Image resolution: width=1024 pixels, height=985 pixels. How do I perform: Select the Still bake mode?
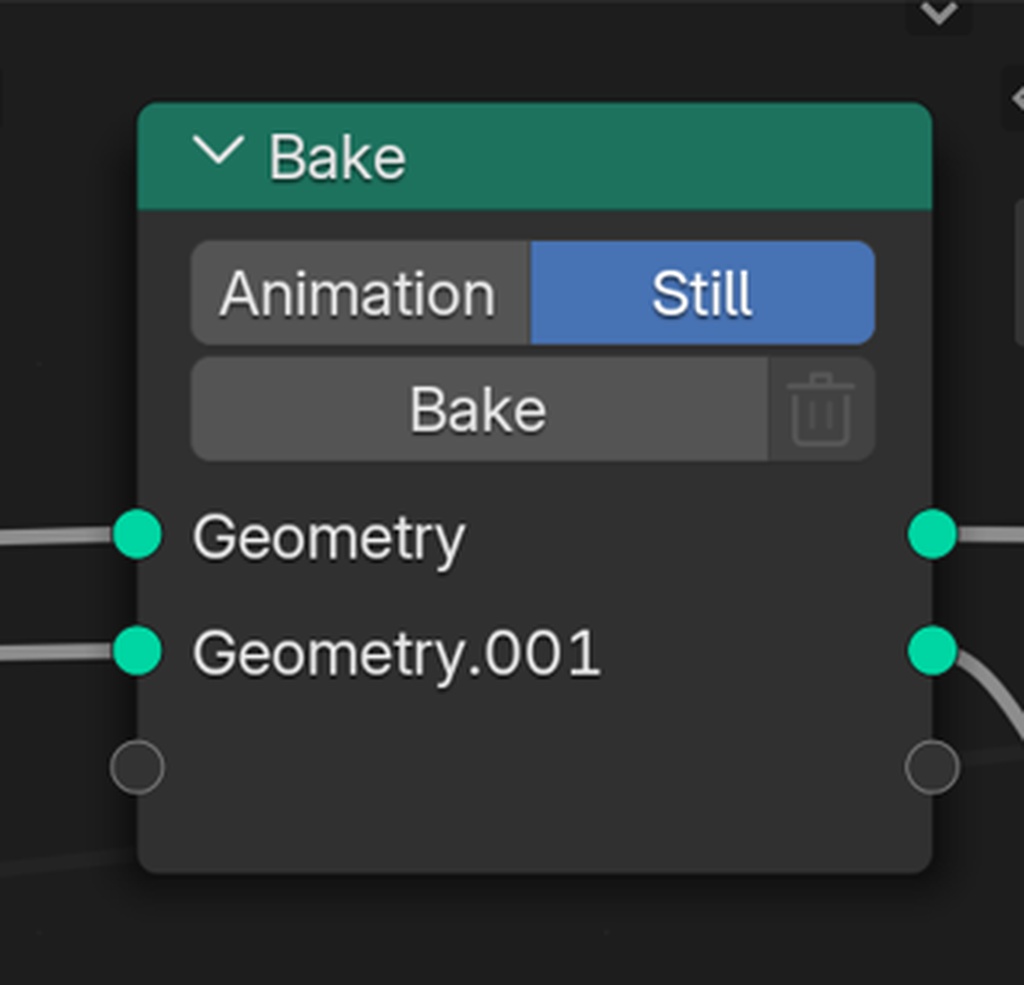[x=702, y=294]
